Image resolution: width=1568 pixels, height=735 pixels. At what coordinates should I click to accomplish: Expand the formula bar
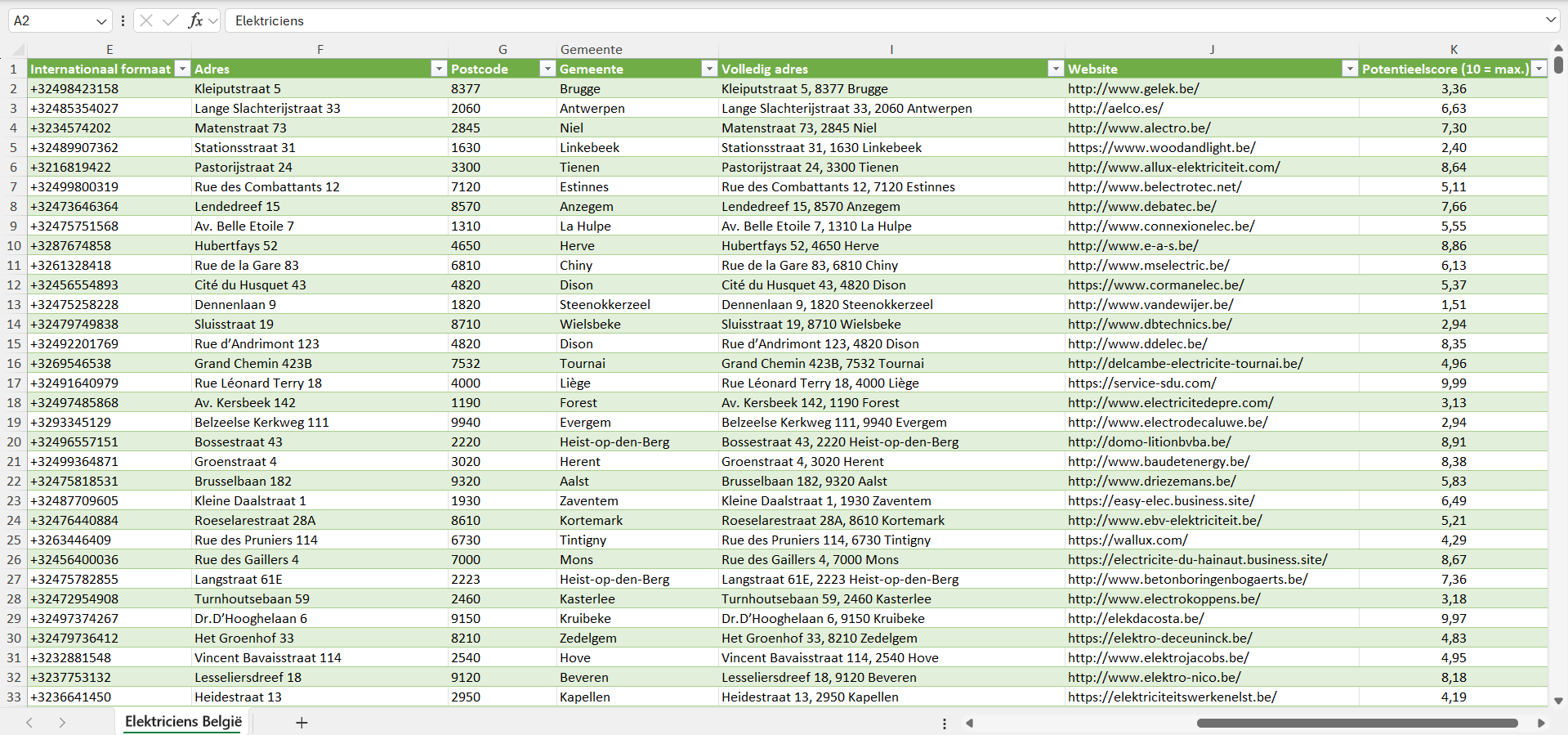[1550, 20]
